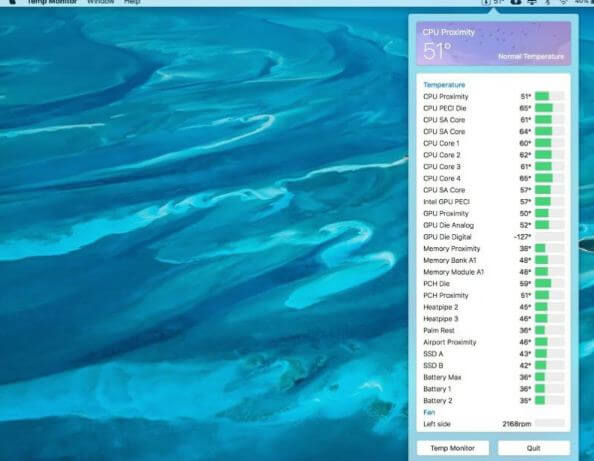The image size is (594, 461).
Task: Click the Temp Monitor 51° menu bar status icon
Action: coord(492,2)
